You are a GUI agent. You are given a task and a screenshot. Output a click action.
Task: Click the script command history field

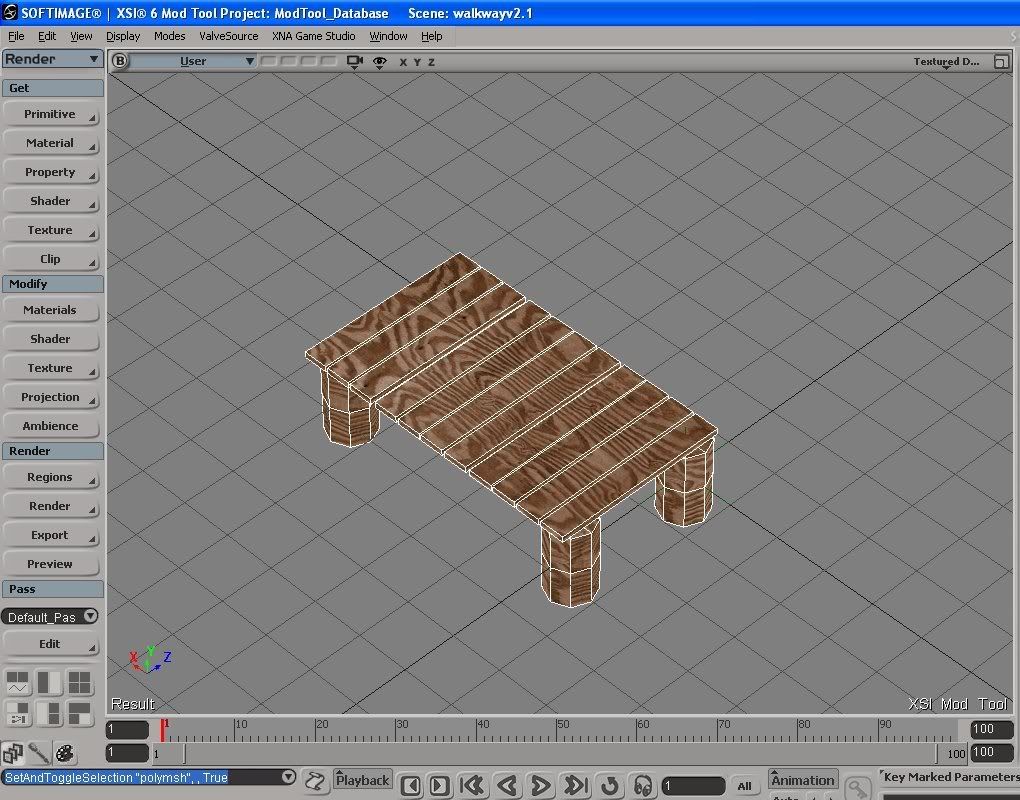pyautogui.click(x=141, y=777)
